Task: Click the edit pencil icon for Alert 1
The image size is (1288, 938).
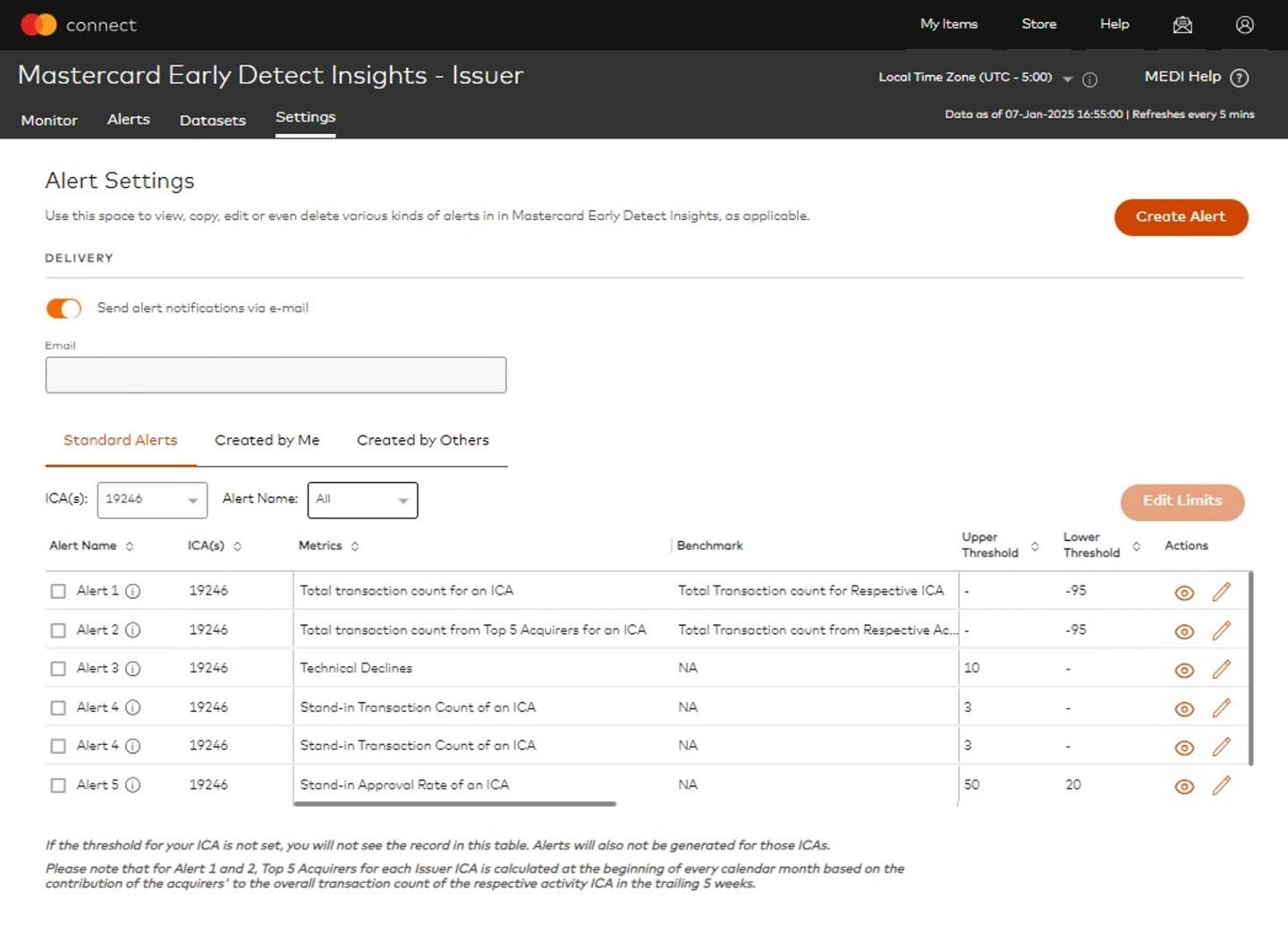Action: coord(1222,592)
